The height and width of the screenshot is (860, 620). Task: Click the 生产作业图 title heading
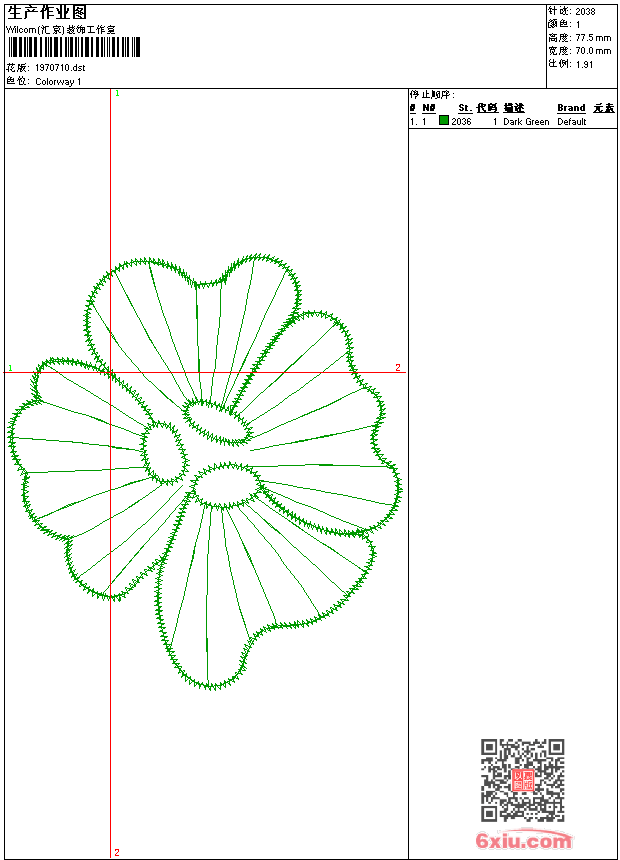[47, 12]
